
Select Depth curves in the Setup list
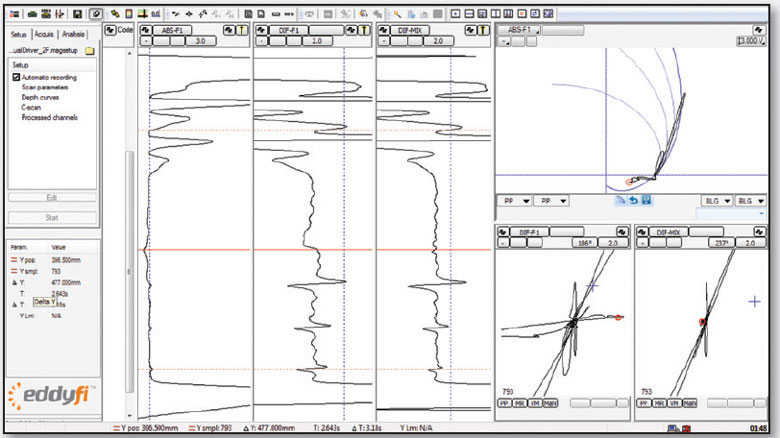point(42,97)
